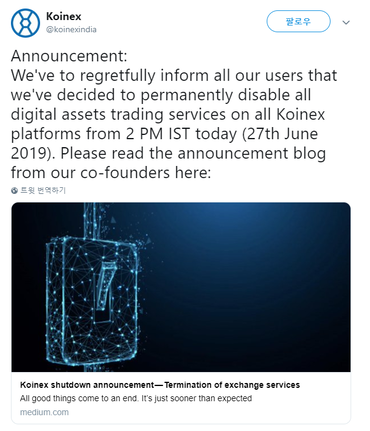Open the Koinex profile avatar
Viewport: 370px width, 431px height.
[x=25, y=23]
